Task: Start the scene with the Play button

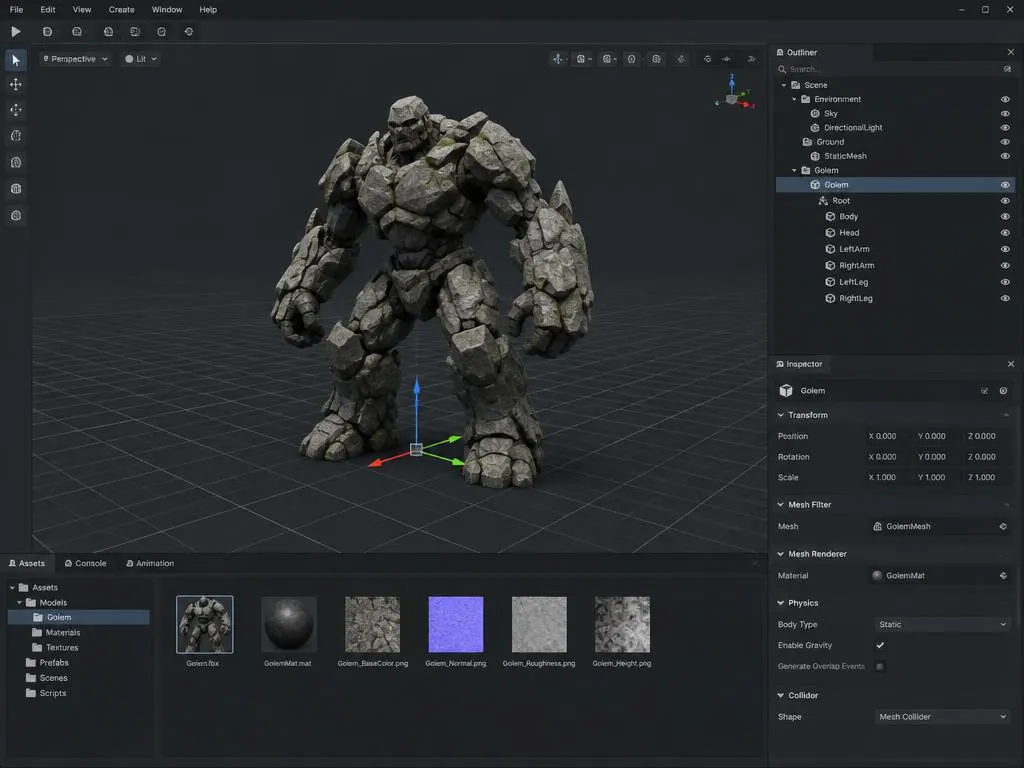Action: [x=16, y=31]
